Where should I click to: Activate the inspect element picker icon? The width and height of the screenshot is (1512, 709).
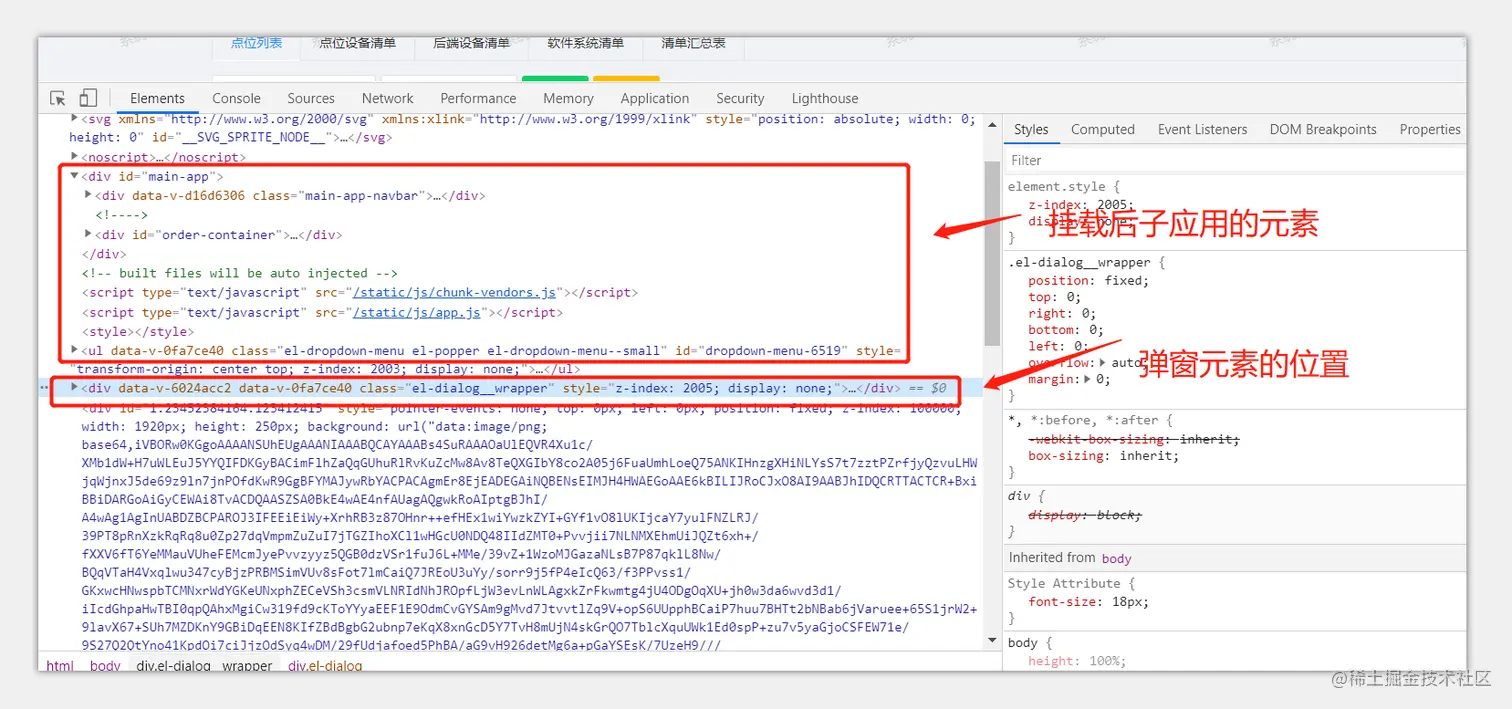coord(58,98)
